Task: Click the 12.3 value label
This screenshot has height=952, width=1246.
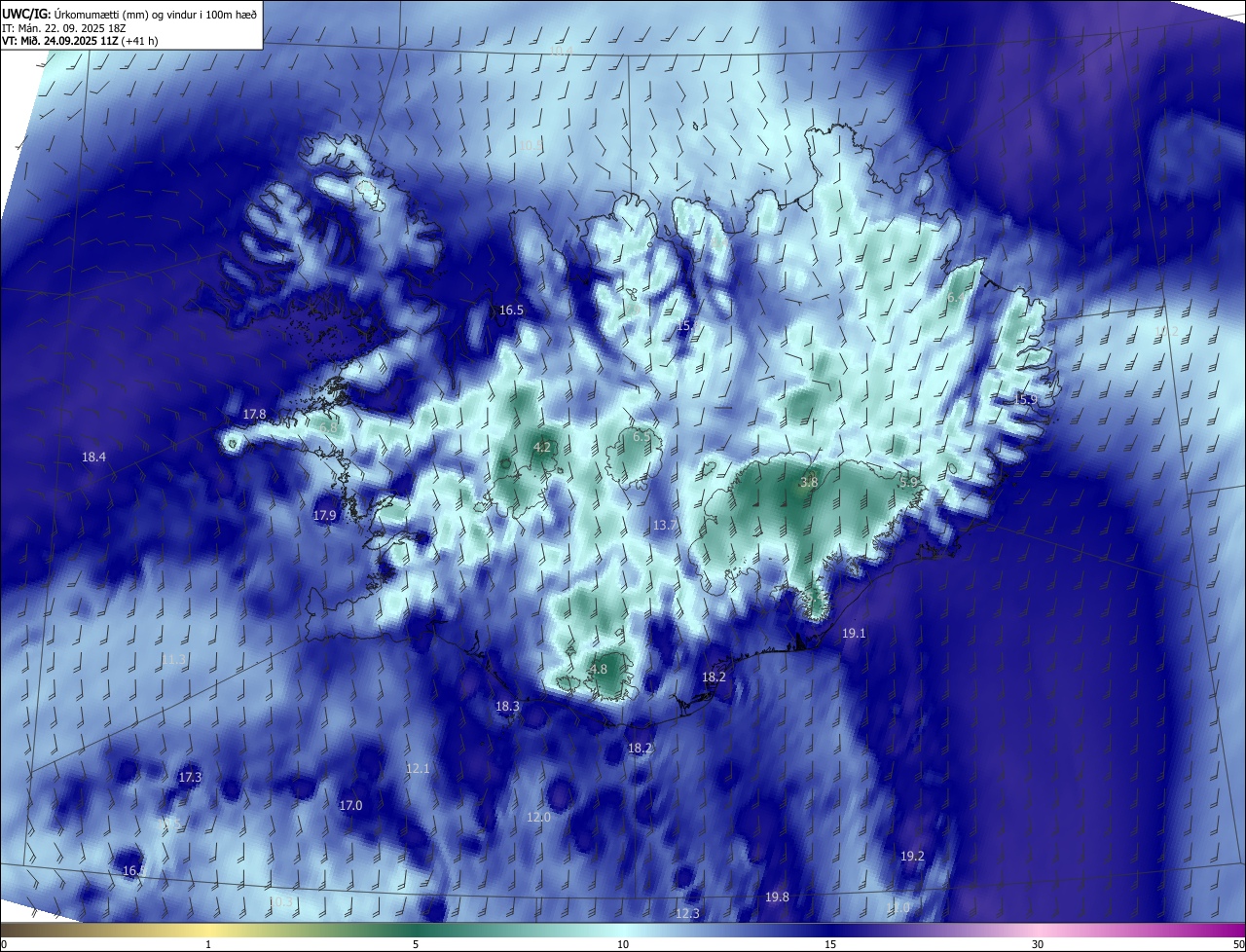Action: click(687, 913)
